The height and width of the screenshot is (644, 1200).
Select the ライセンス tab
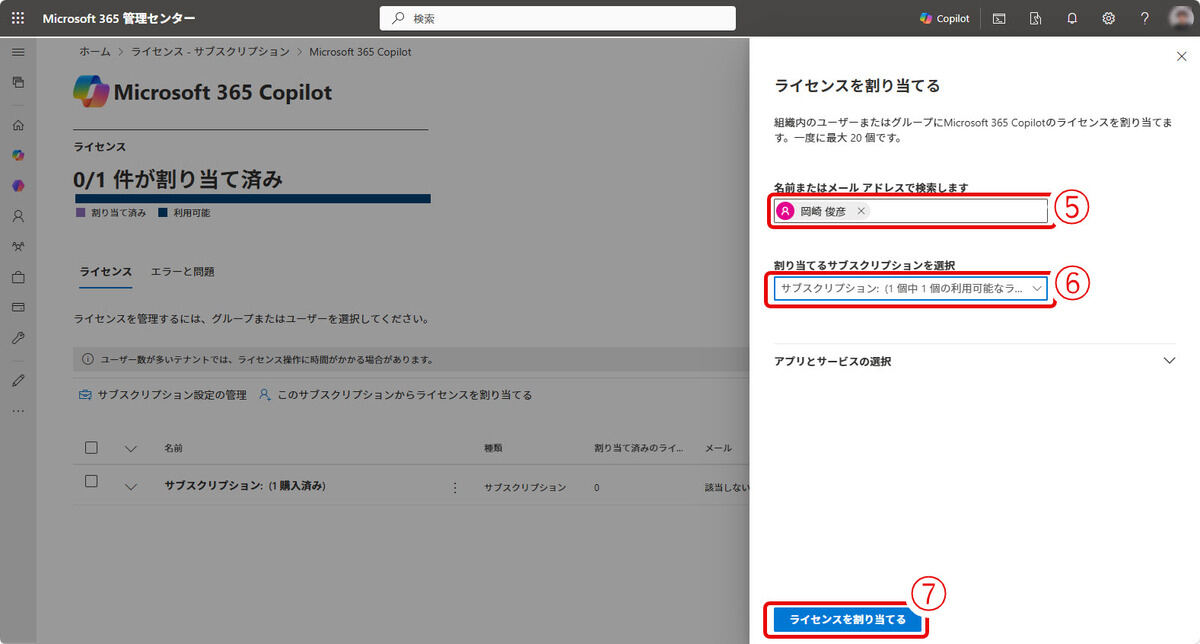105,272
